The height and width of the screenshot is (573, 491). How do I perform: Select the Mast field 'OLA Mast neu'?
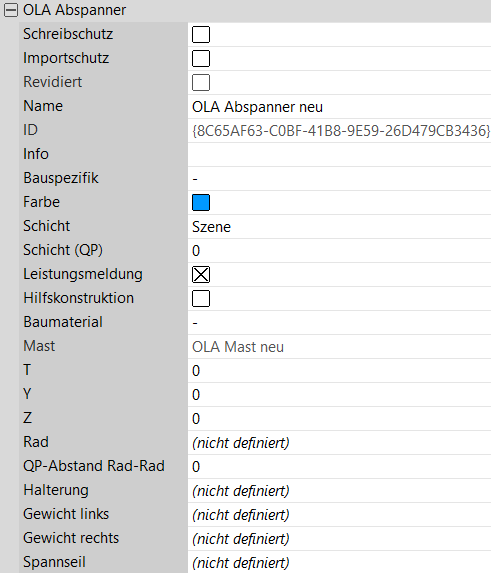(339, 346)
